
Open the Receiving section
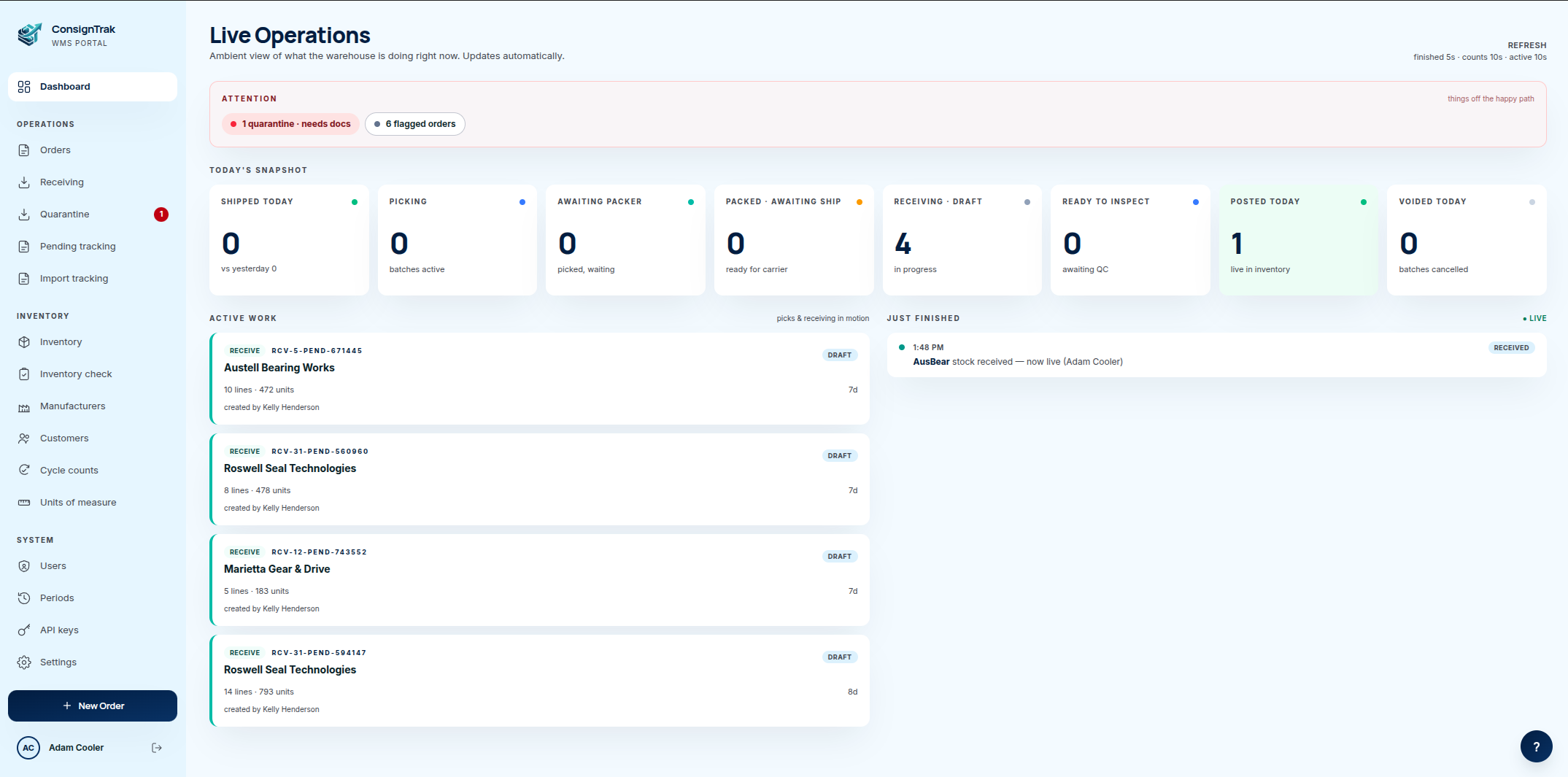(93, 182)
